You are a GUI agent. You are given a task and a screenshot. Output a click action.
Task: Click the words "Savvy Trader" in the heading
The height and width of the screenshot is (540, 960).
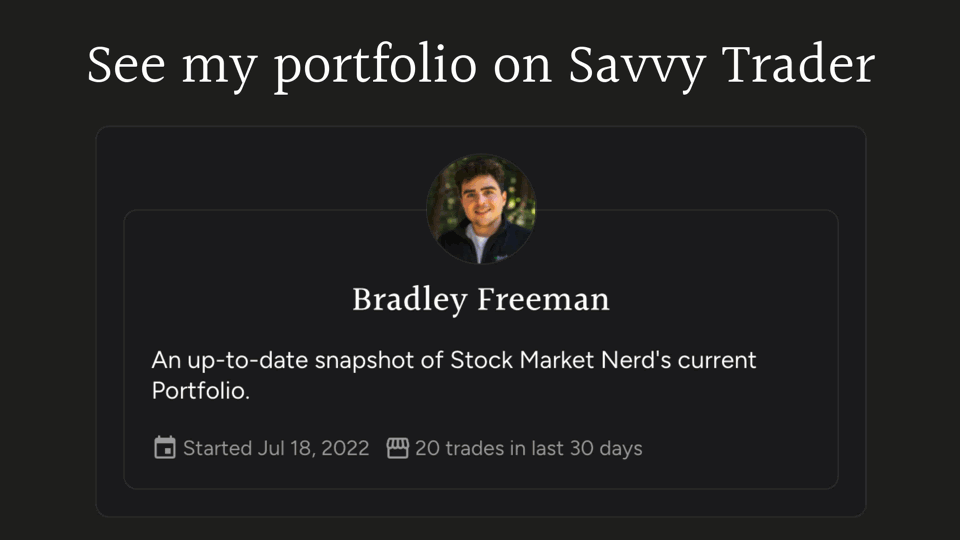coord(721,65)
